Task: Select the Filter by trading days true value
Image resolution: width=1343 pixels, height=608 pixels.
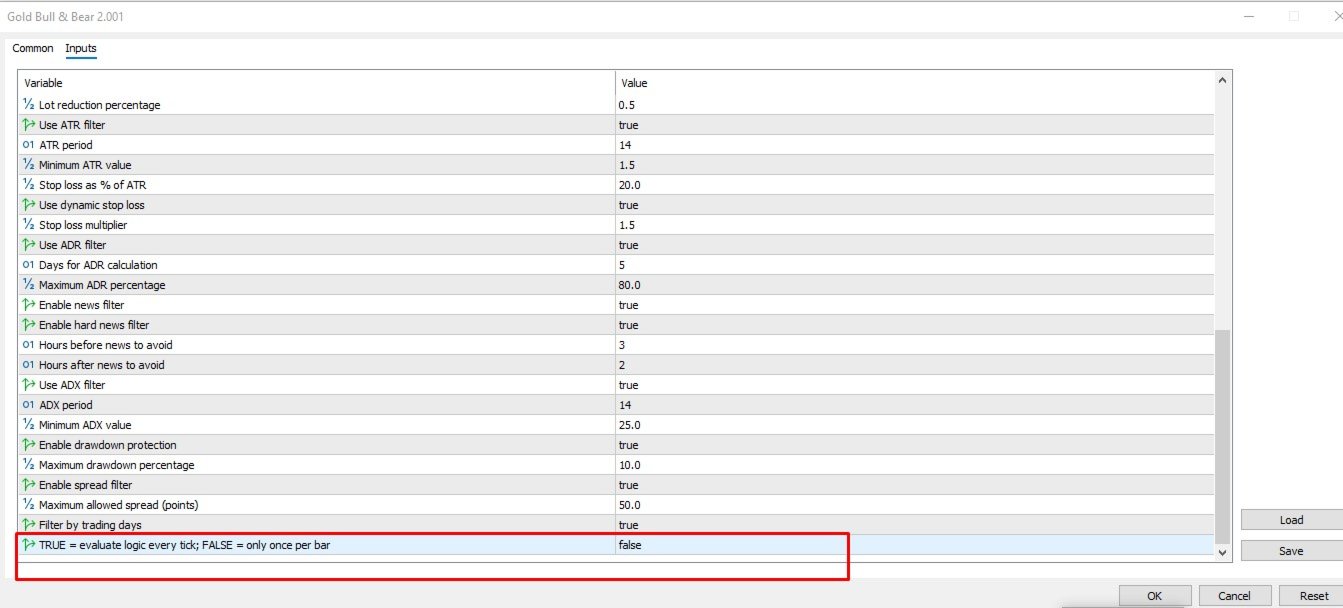Action: point(914,525)
